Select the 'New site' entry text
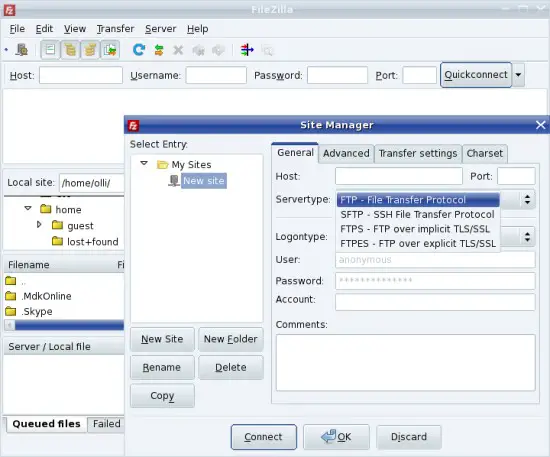Screen dimensions: 550x457 click(203, 181)
